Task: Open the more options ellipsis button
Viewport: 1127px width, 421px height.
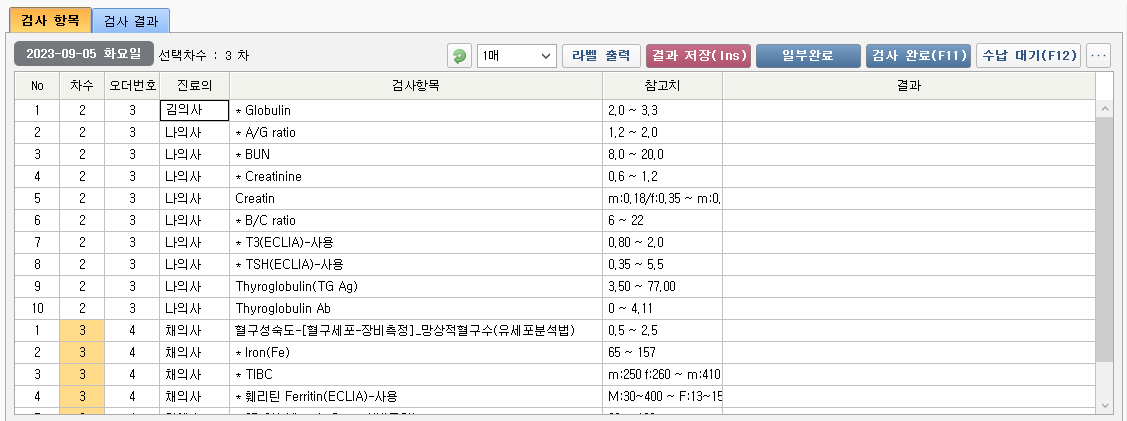Action: (1099, 56)
